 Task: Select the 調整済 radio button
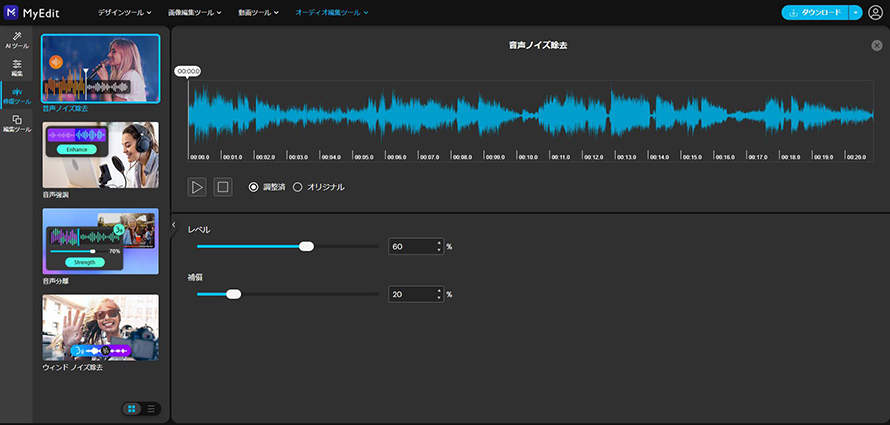(253, 187)
